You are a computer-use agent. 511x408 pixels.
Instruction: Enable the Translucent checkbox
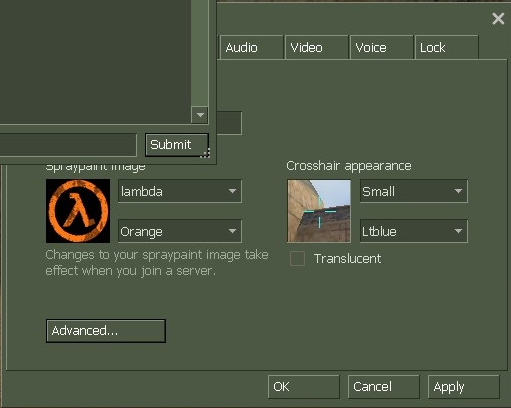[297, 259]
